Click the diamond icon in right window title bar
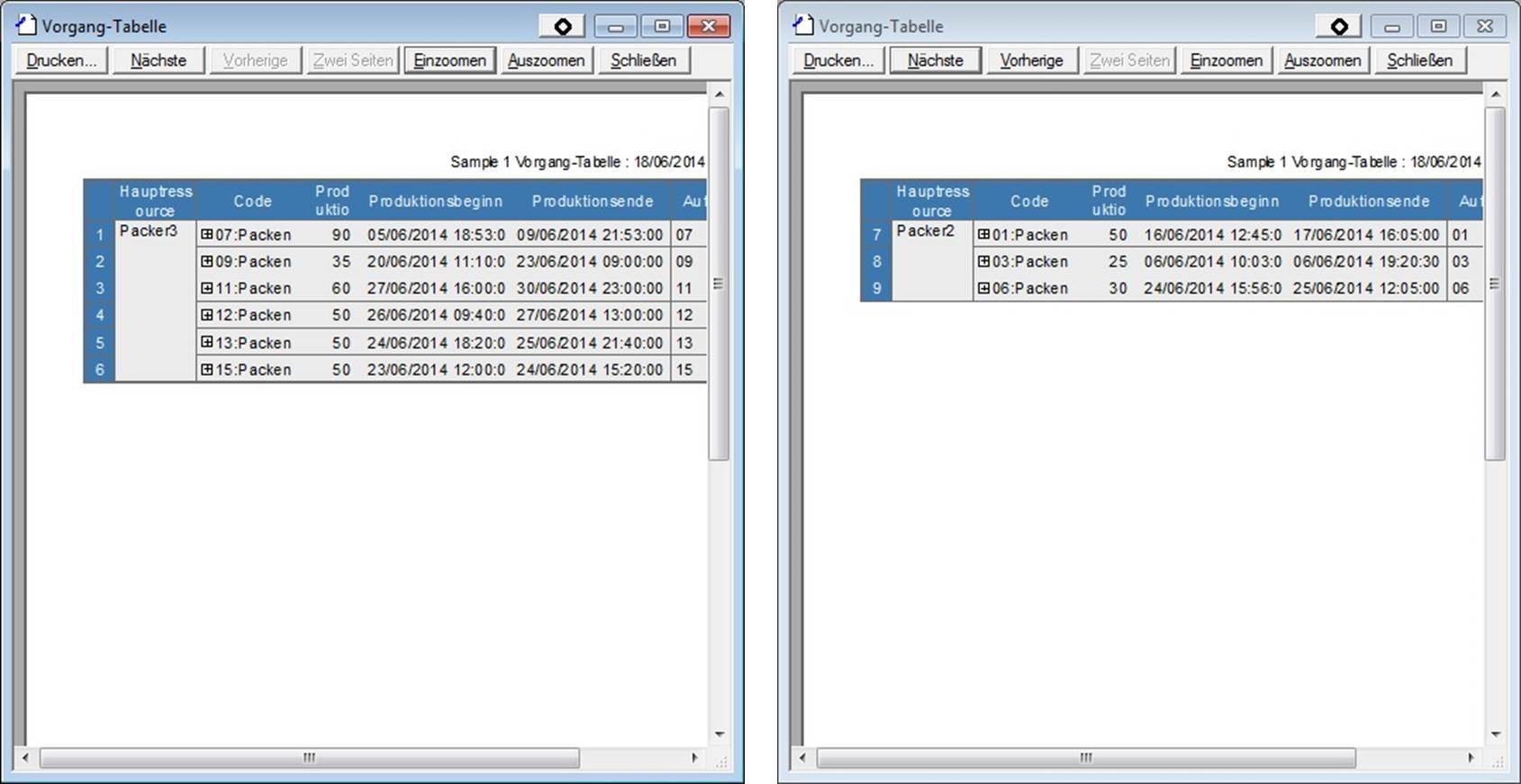This screenshot has width=1521, height=784. pos(1339,26)
